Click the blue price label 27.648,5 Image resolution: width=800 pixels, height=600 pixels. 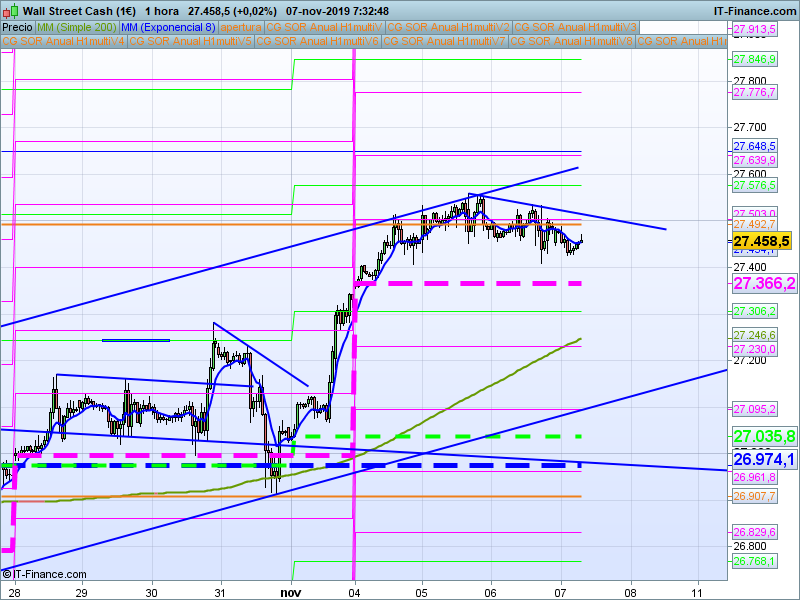point(754,146)
